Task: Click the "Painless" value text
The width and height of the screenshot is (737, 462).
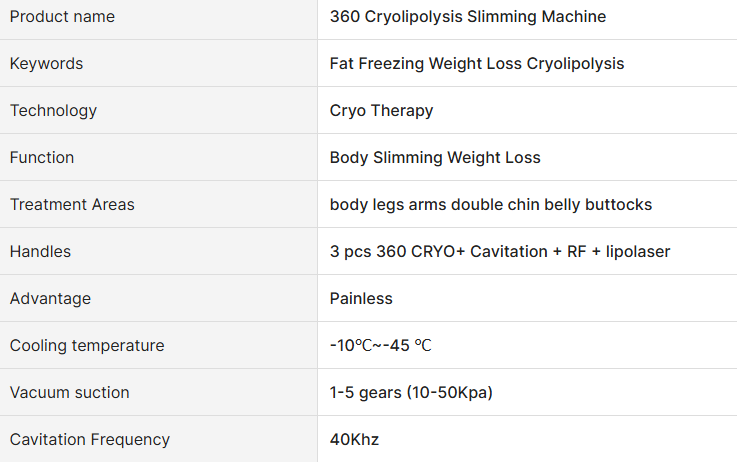Action: [x=361, y=299]
